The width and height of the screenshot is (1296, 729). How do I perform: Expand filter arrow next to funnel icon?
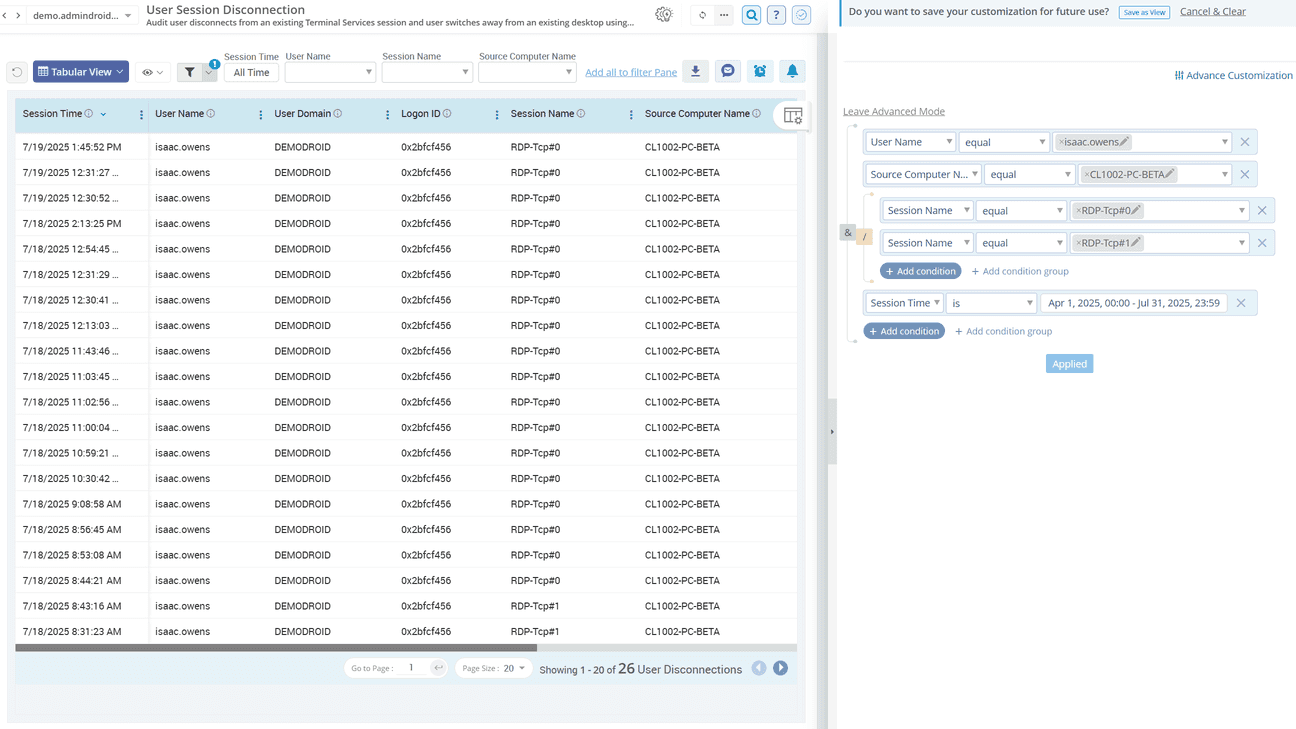coord(209,73)
